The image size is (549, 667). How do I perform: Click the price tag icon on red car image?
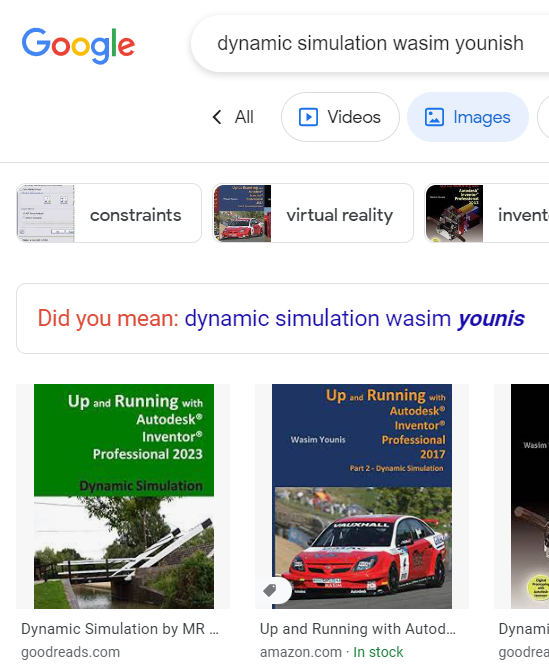[270, 590]
